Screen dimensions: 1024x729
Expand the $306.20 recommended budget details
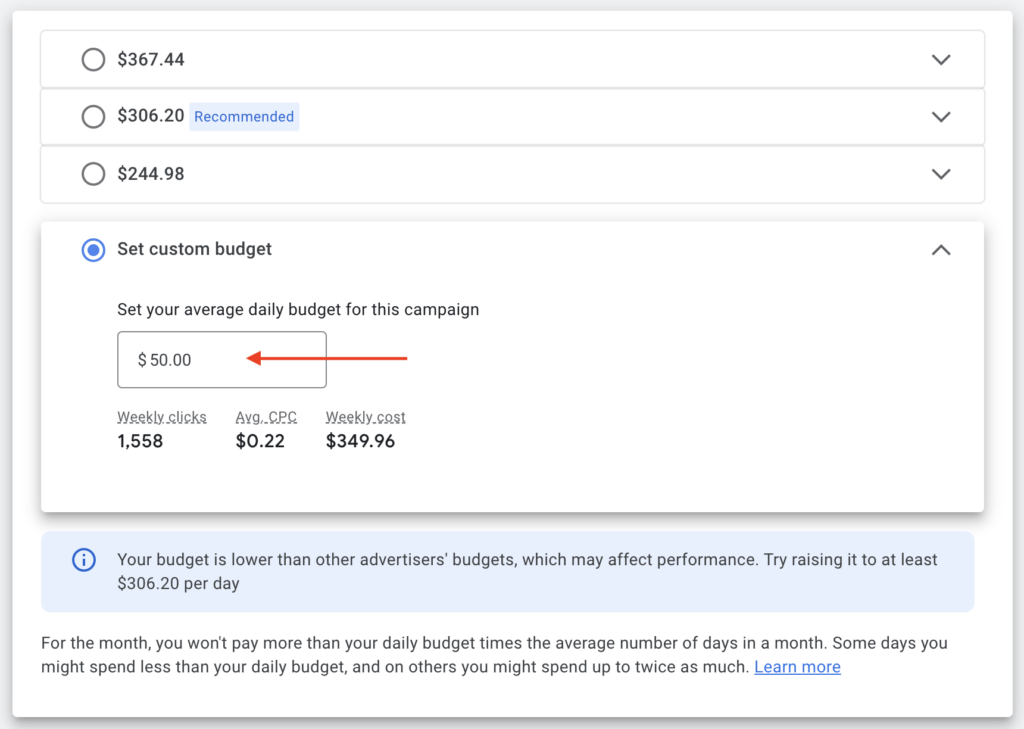click(941, 116)
